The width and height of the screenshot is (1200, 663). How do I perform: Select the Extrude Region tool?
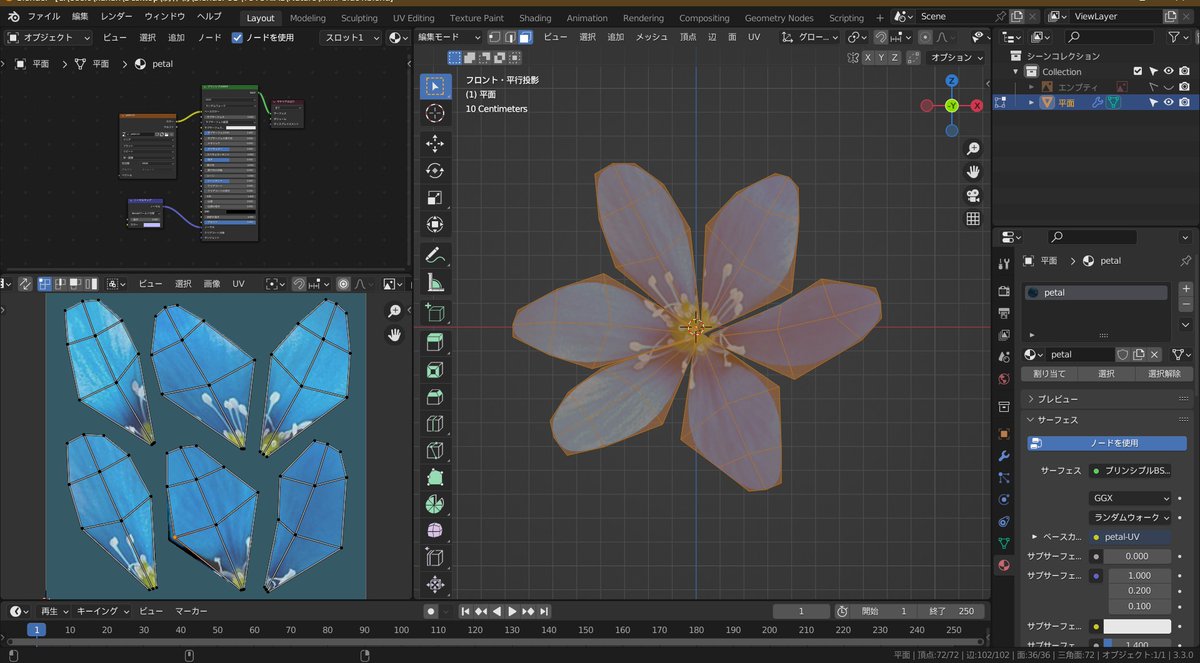tap(435, 343)
